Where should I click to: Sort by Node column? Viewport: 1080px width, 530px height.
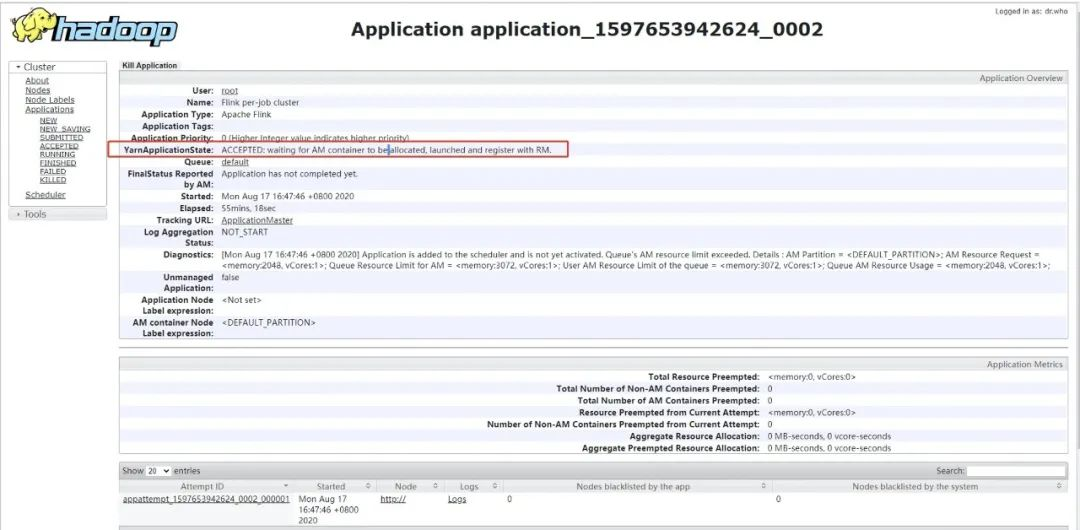pos(411,487)
